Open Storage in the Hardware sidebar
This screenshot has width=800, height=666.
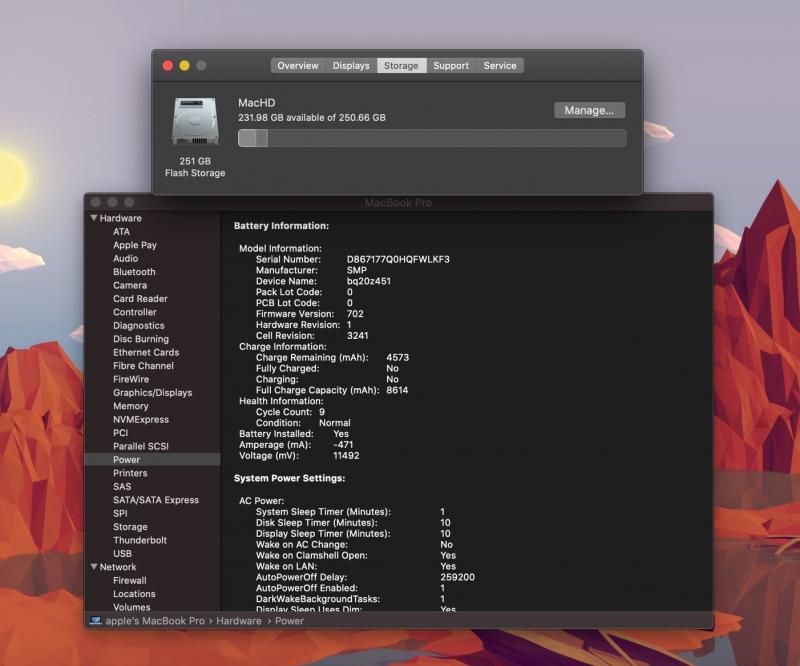point(130,527)
